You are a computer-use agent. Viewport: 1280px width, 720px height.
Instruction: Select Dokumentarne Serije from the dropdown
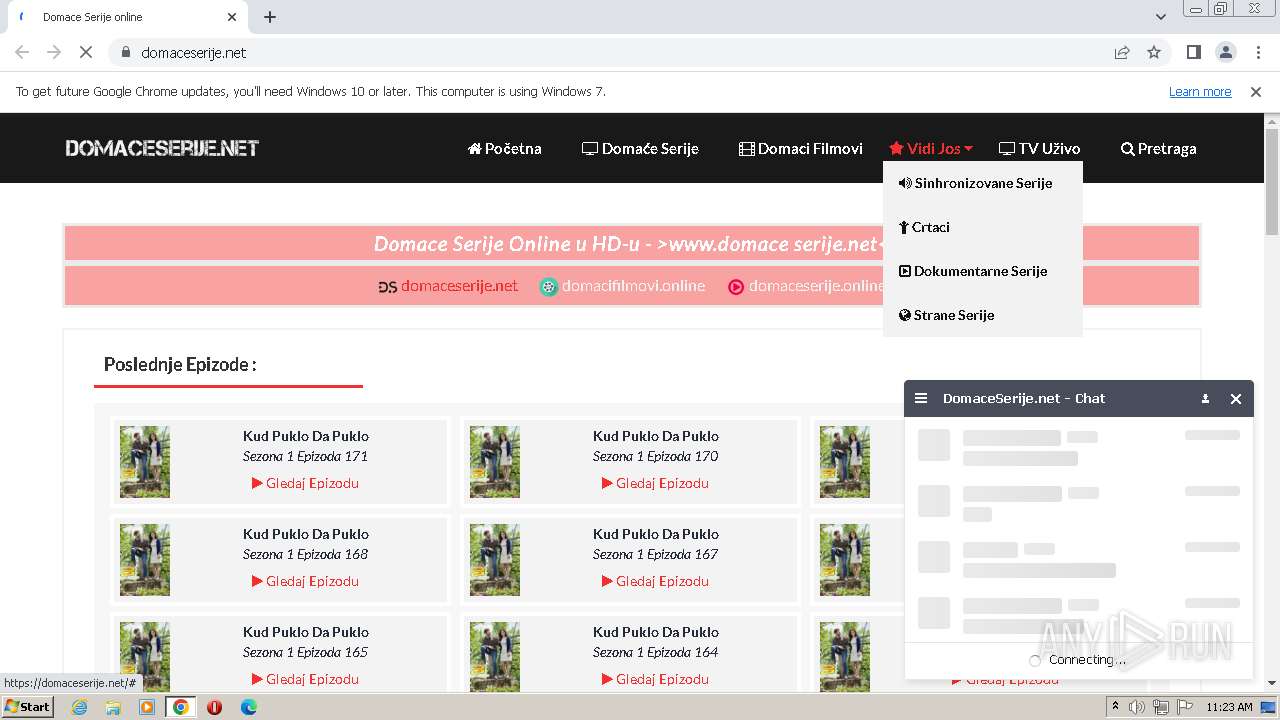(x=973, y=271)
